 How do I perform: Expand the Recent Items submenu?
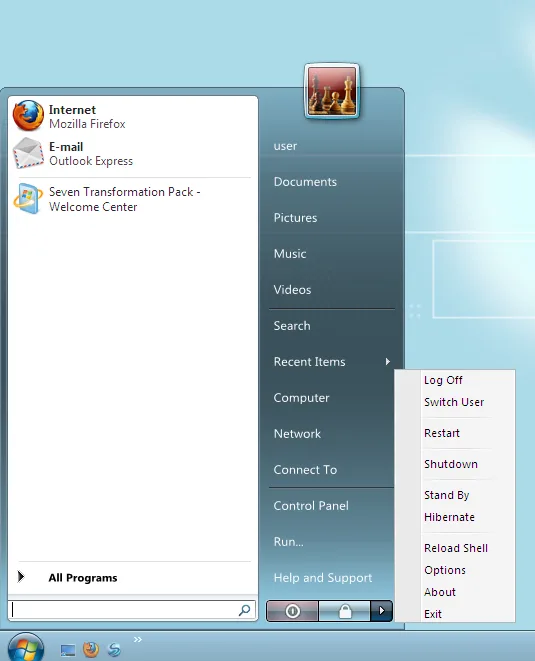332,362
